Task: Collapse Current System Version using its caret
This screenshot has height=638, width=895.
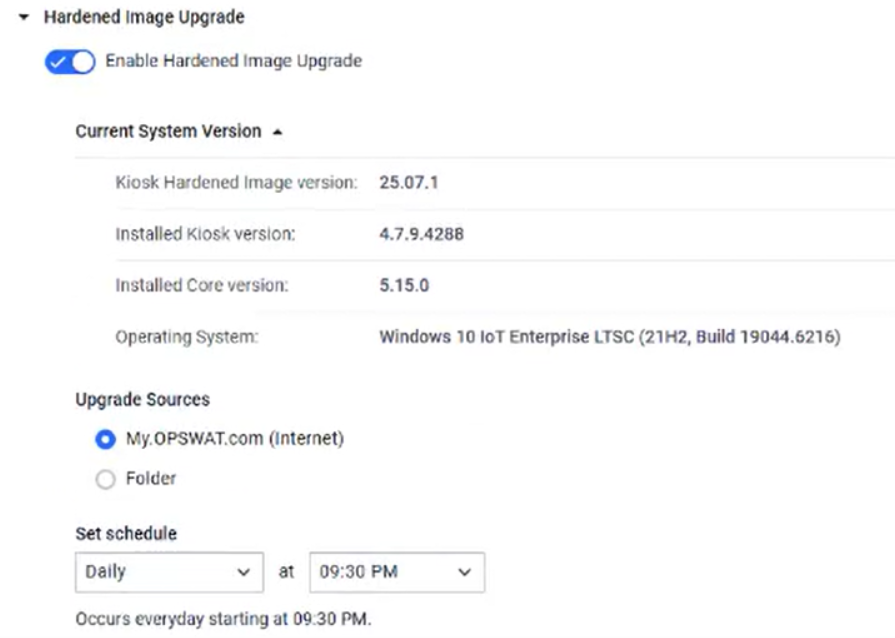Action: pos(277,132)
